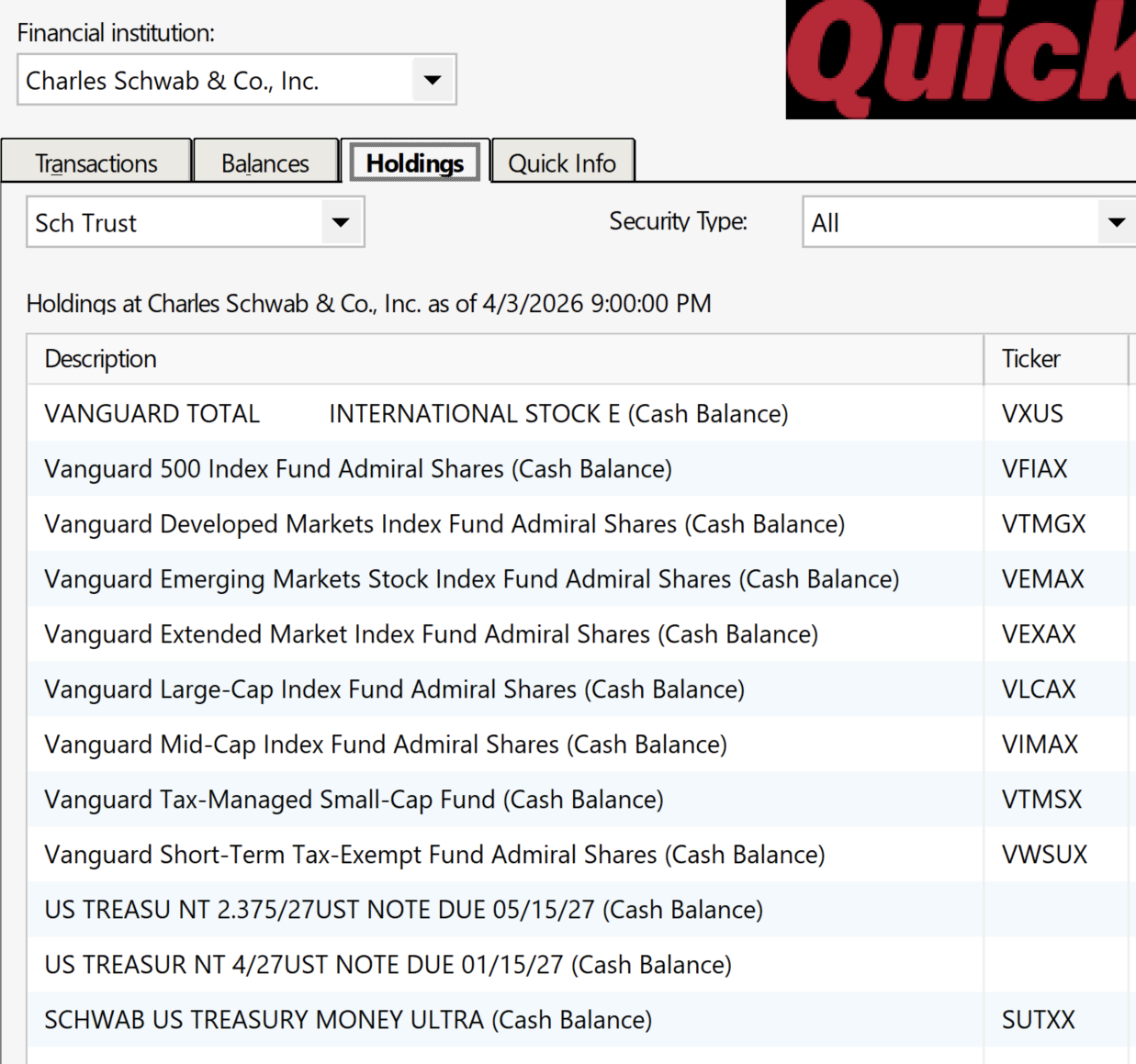Click the VTMGX ticker cell

click(x=1056, y=523)
